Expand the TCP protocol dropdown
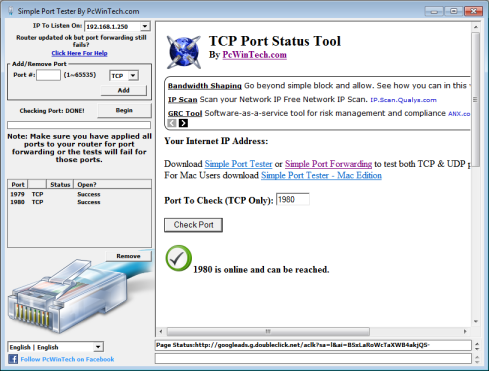Screen dimensions: 489x371 [133, 76]
